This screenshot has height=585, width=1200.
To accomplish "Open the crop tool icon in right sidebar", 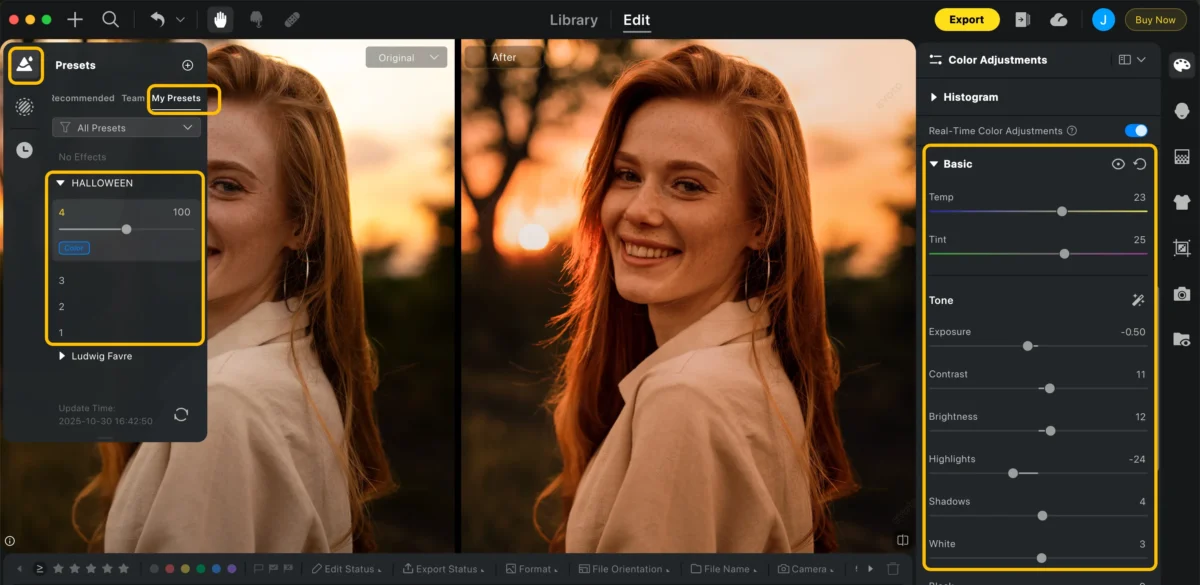I will [1182, 247].
